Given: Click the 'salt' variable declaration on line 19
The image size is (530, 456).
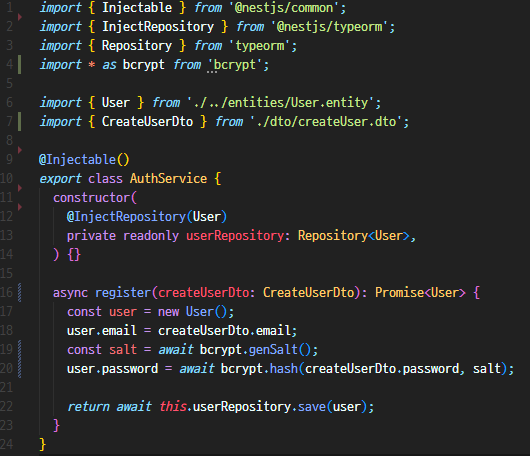Looking at the screenshot, I should 123,349.
